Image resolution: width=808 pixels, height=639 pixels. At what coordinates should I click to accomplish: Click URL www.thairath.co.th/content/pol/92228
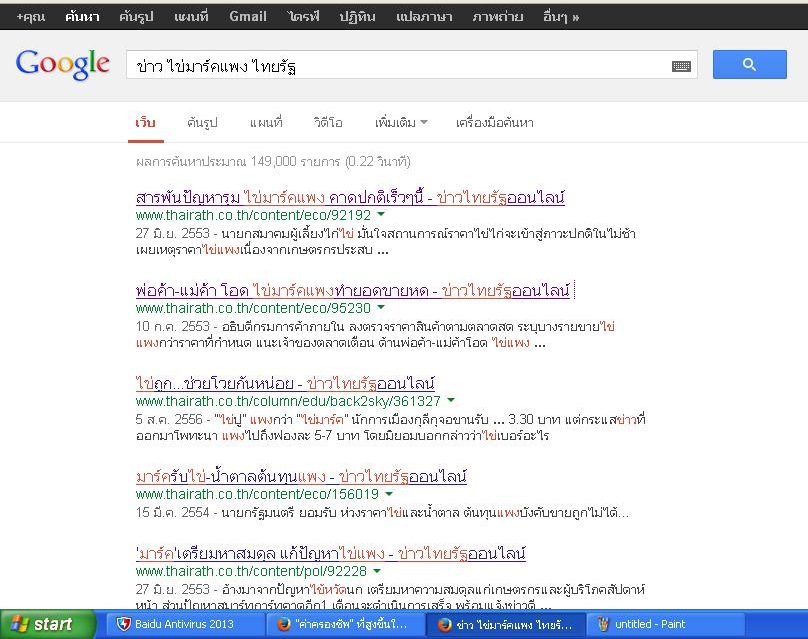click(251, 571)
